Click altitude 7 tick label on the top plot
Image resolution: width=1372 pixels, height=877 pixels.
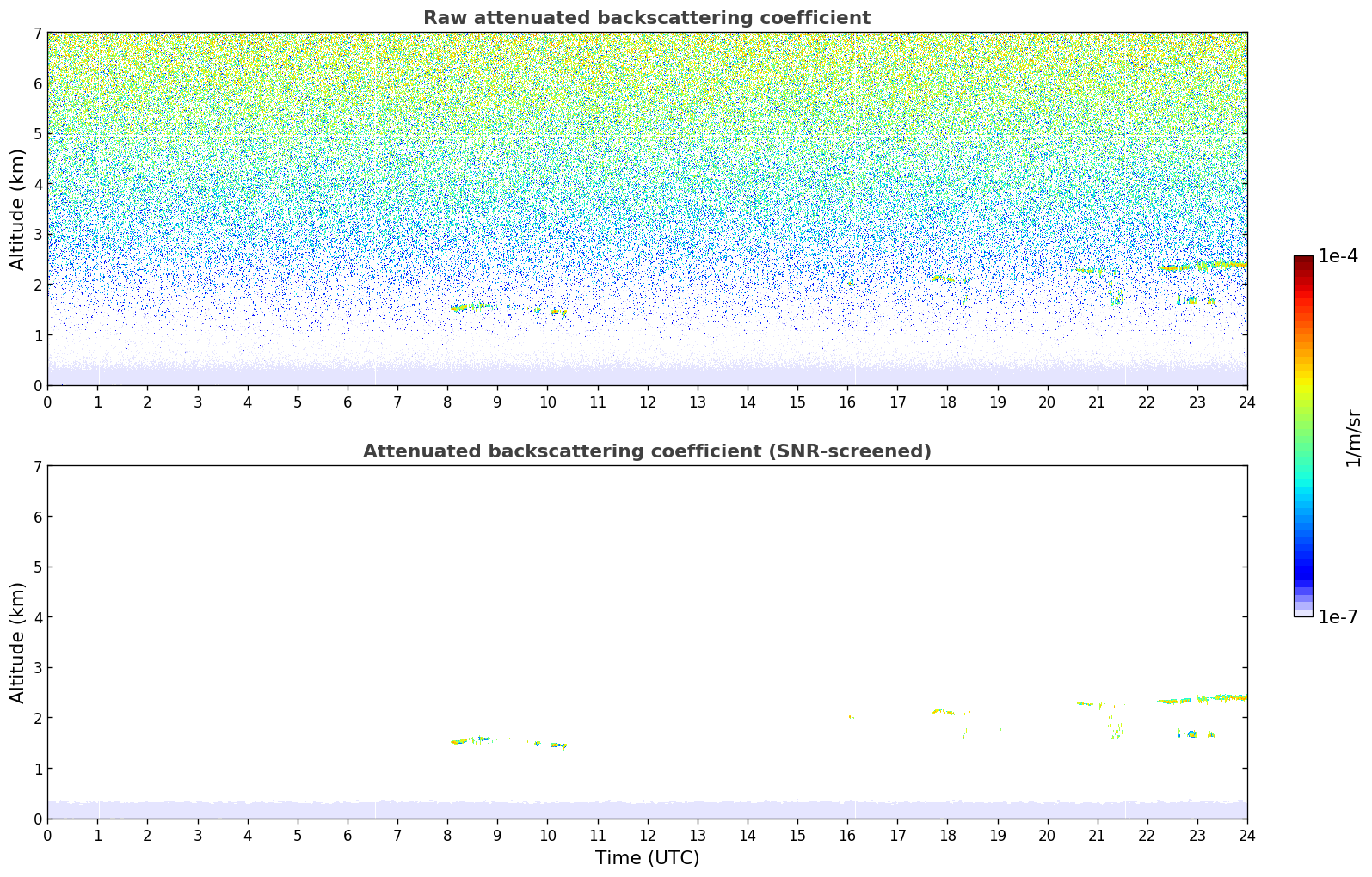pos(38,34)
